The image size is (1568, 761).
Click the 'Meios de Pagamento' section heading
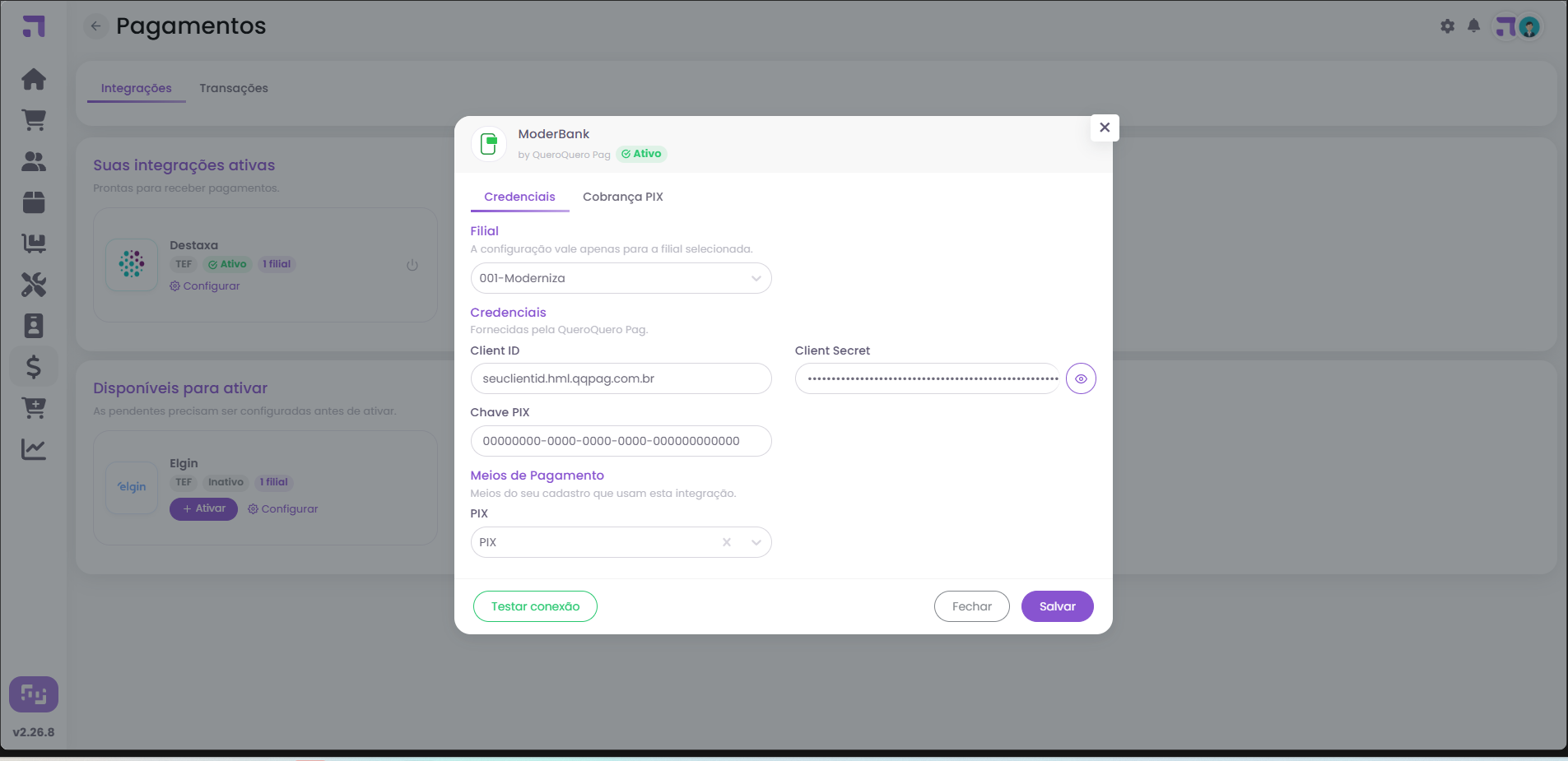coord(537,476)
